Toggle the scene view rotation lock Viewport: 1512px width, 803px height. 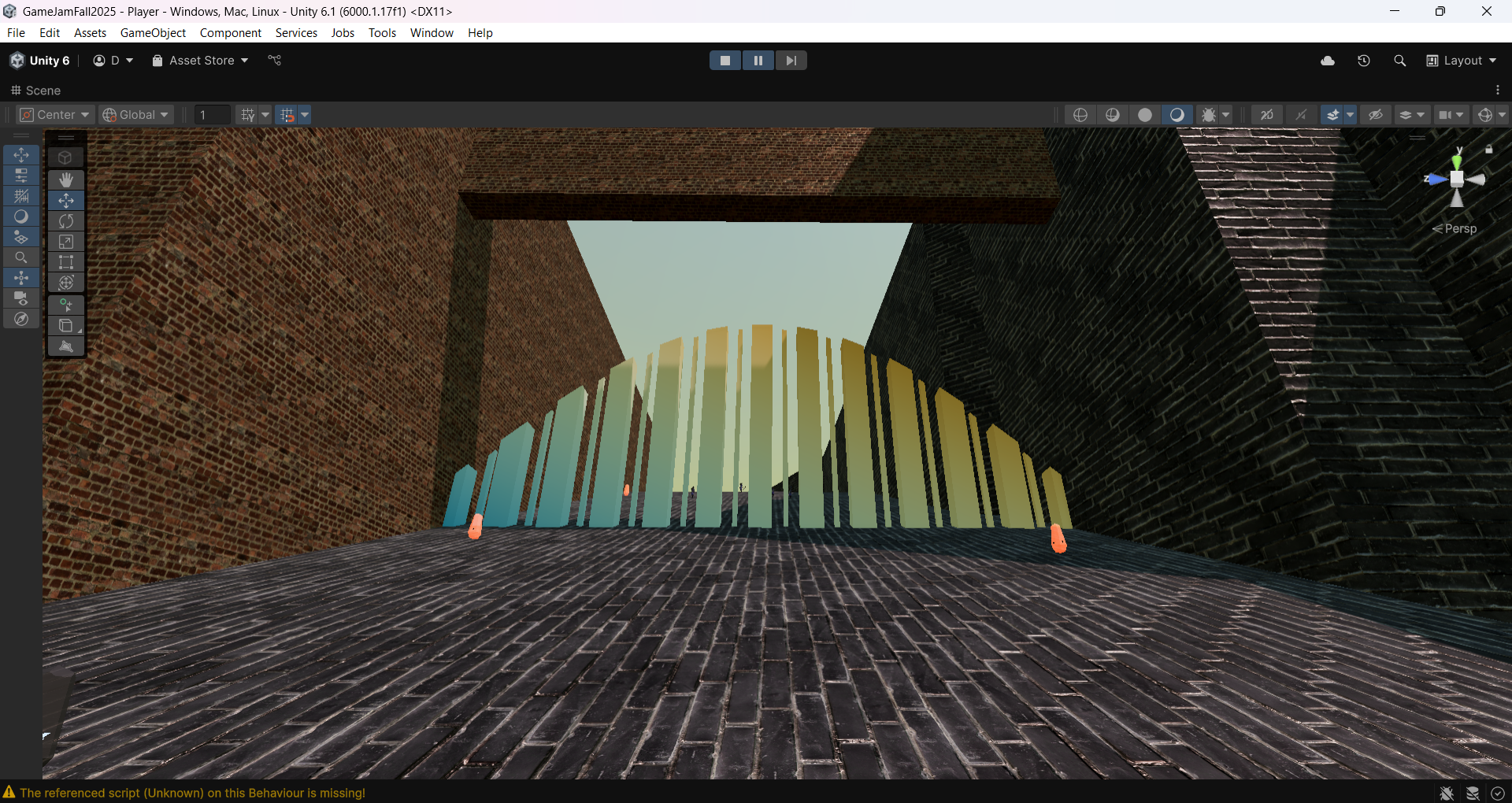(x=1488, y=149)
